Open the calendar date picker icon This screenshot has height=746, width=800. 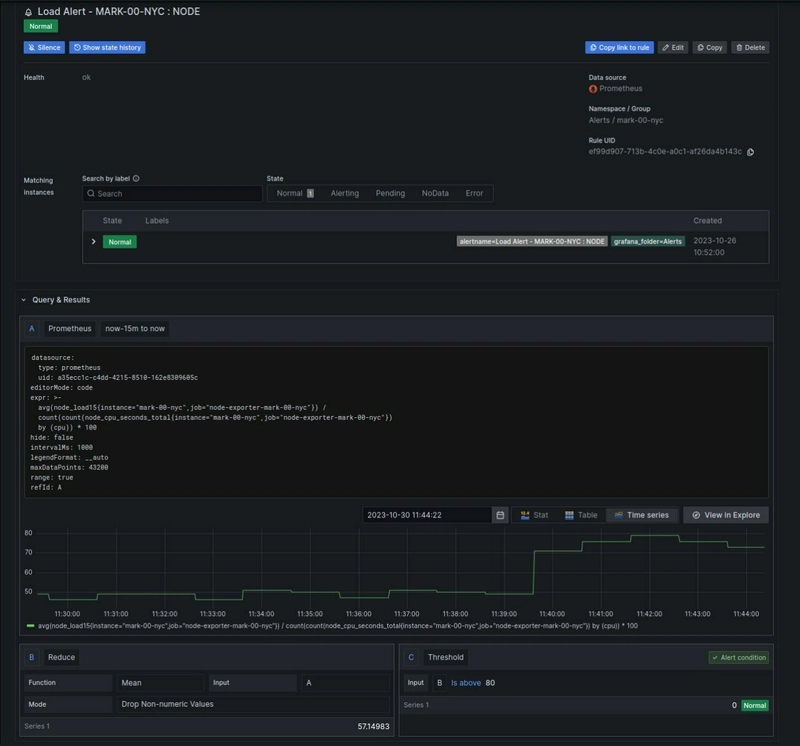coord(500,515)
